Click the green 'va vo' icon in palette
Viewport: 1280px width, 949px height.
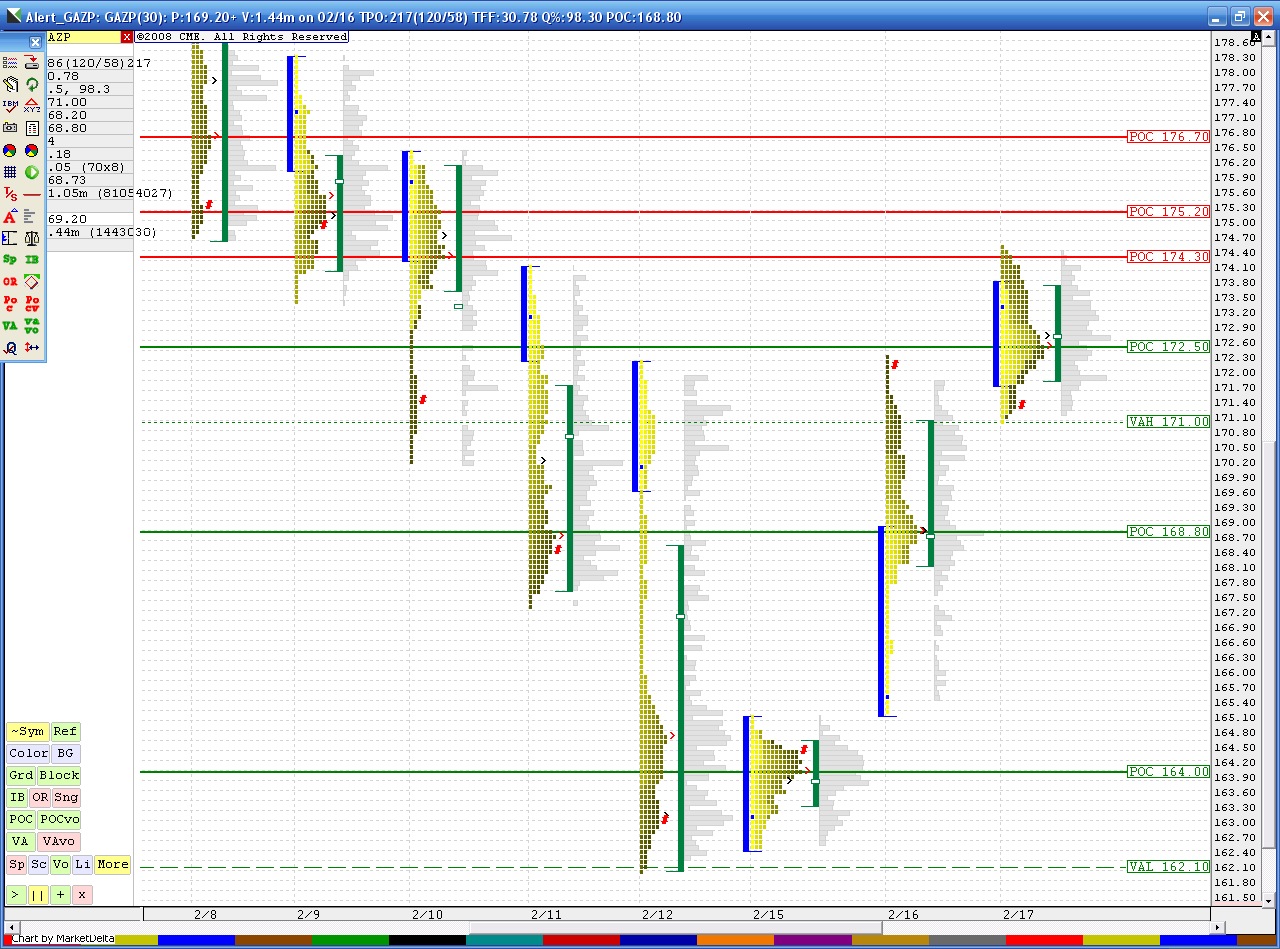point(32,325)
